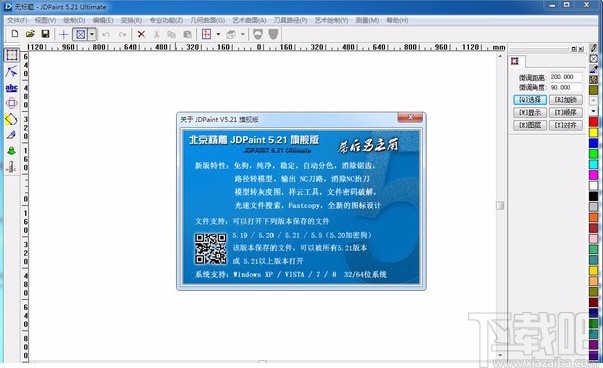Image resolution: width=603 pixels, height=368 pixels.
Task: Open the 测量(M) menu
Action: pos(367,20)
